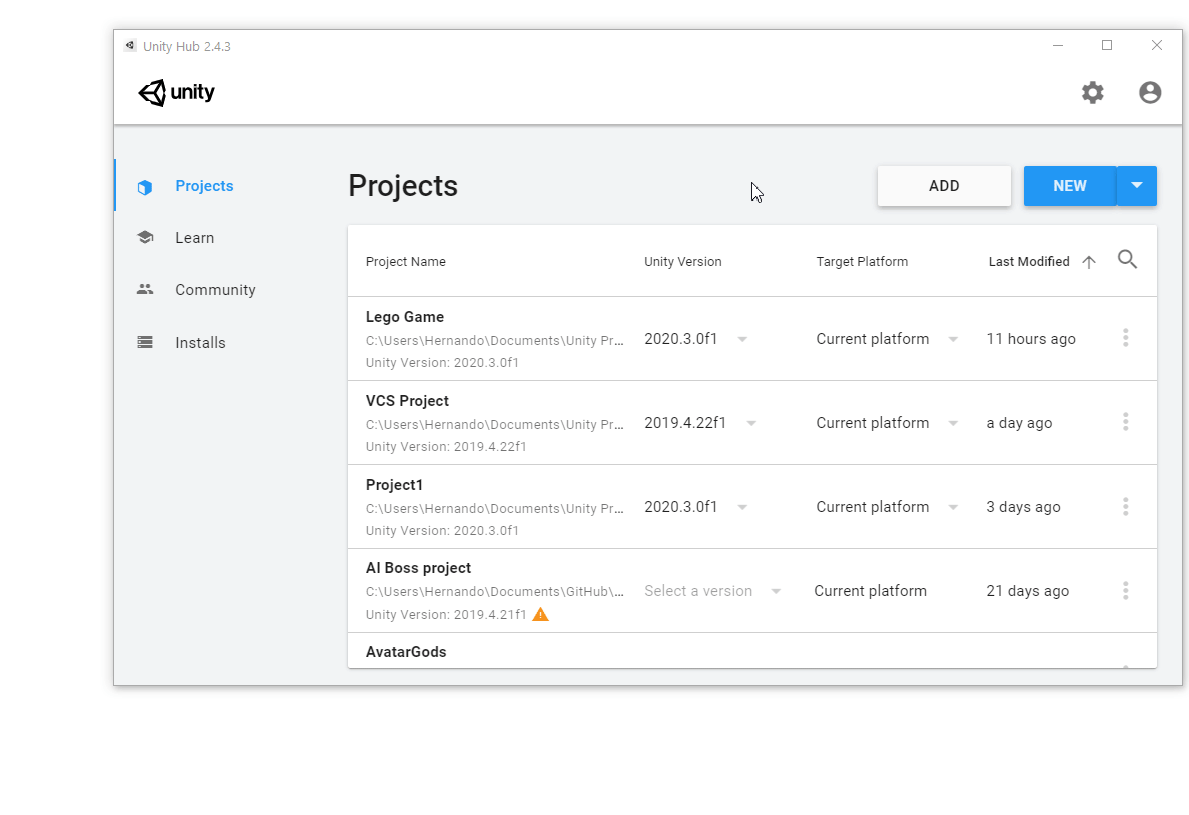Sort by Last Modified column header

click(x=1029, y=262)
